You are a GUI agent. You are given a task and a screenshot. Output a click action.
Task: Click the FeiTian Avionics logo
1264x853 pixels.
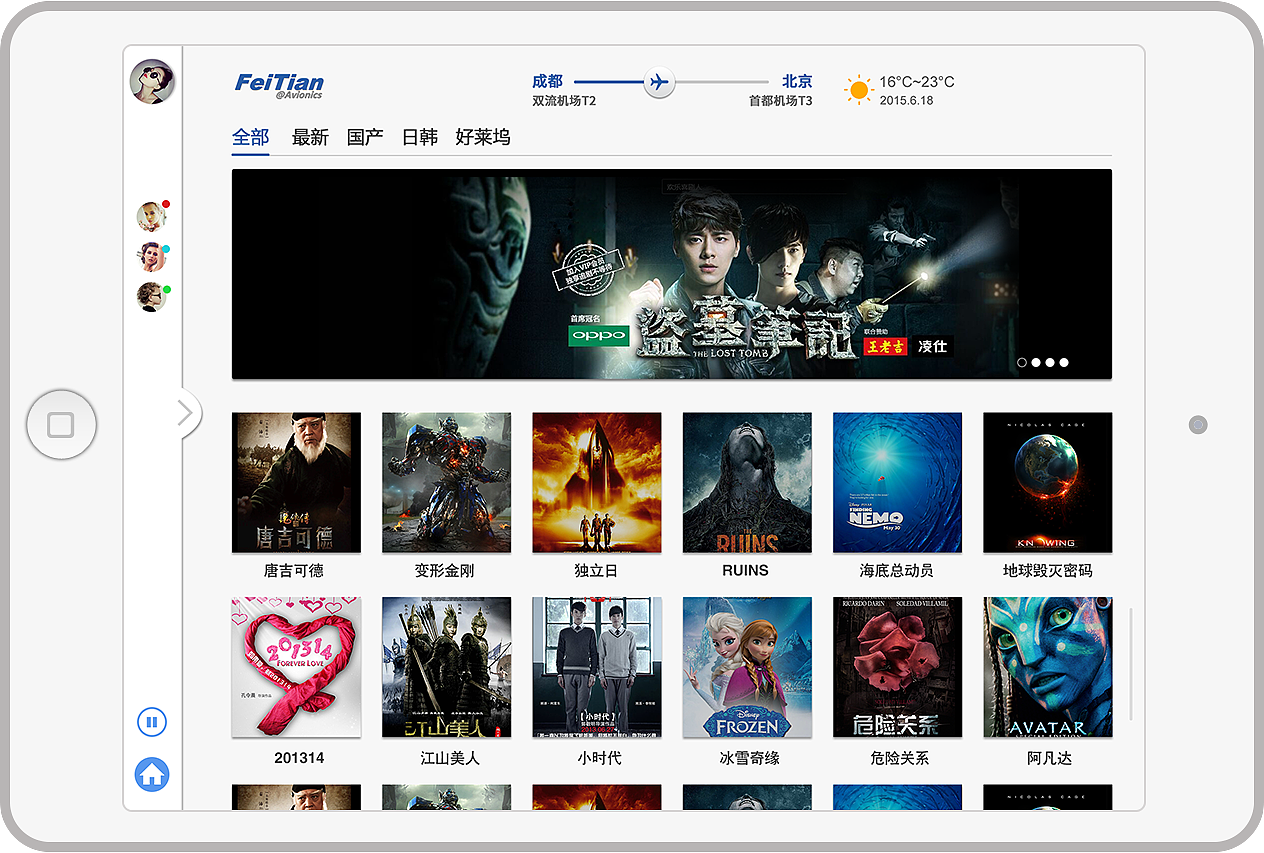[x=279, y=87]
